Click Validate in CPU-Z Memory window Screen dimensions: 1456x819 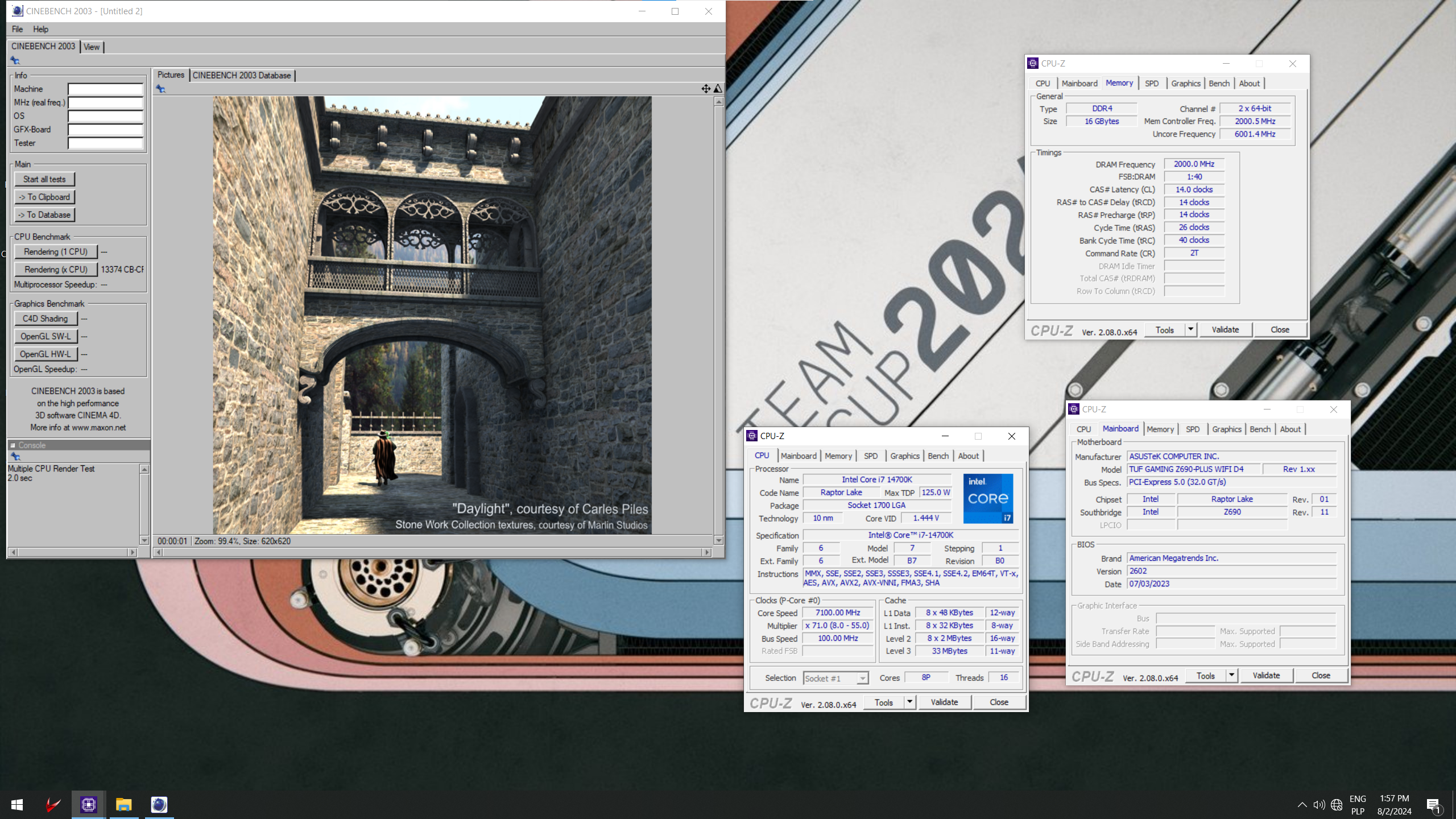1225,329
